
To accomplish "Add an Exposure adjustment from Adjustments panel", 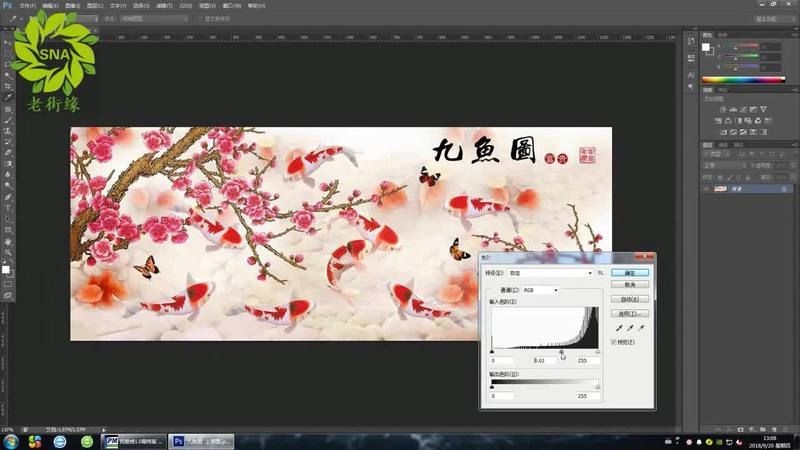I will click(x=754, y=109).
